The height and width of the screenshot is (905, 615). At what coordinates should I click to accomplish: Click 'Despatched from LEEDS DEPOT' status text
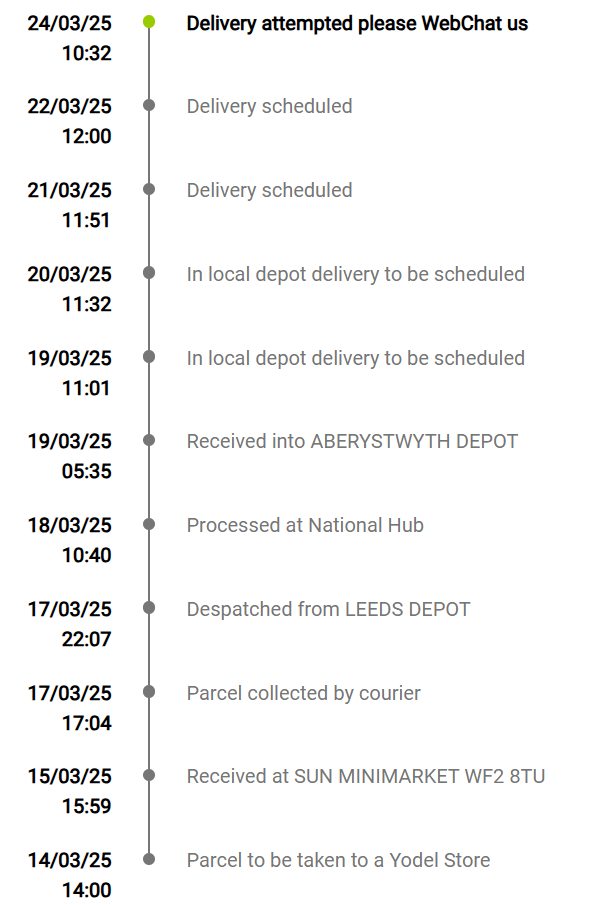point(328,609)
